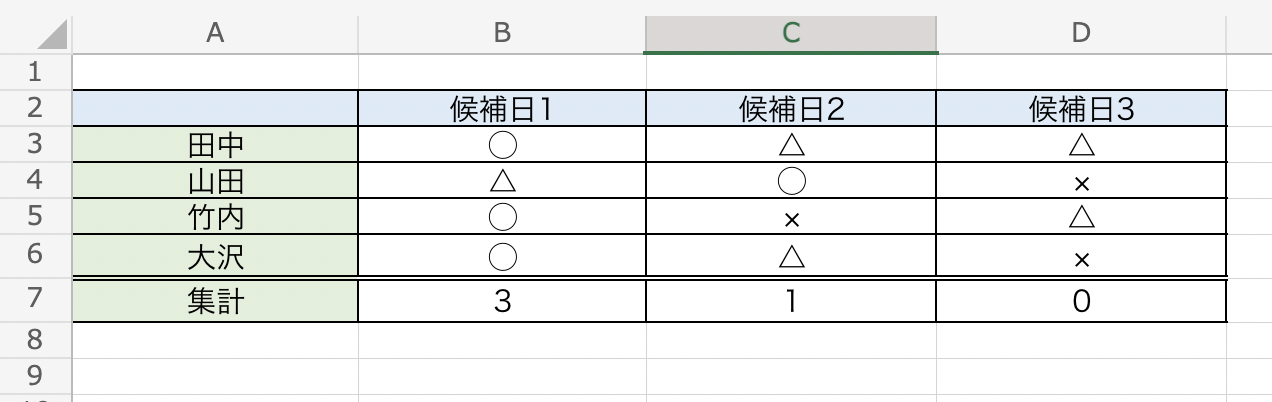1272x402 pixels.
Task: Click the 大沢 name cell
Action: (x=216, y=255)
